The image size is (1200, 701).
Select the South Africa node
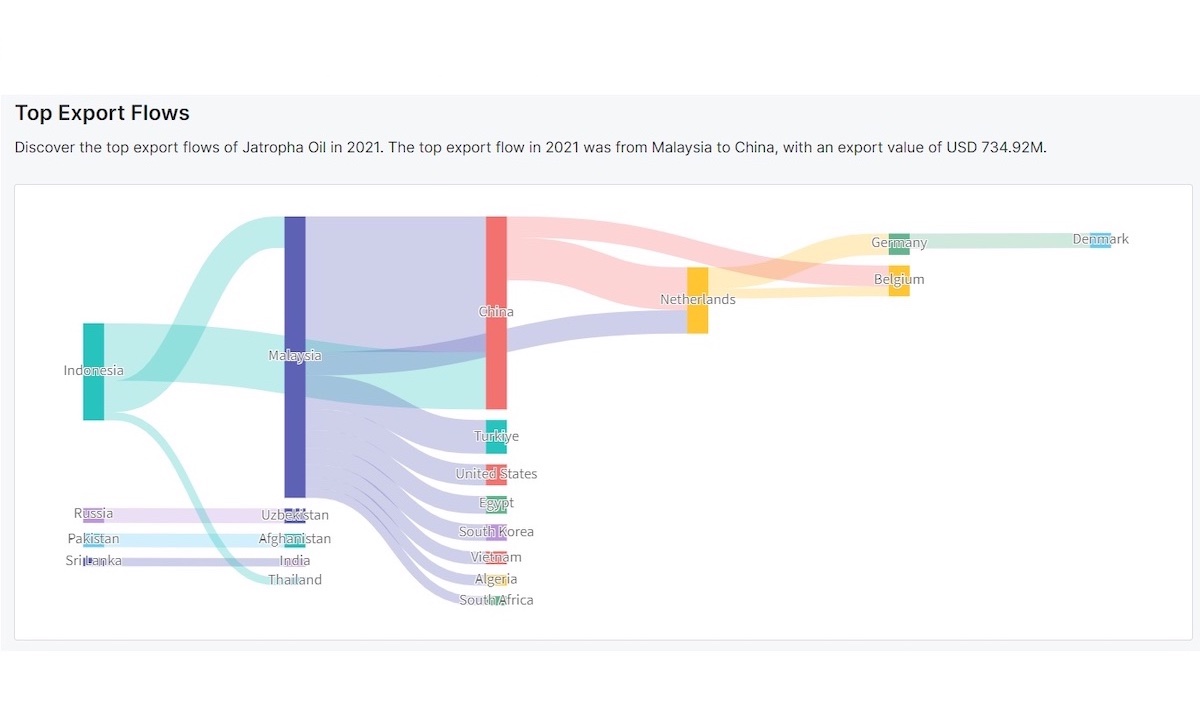(496, 600)
